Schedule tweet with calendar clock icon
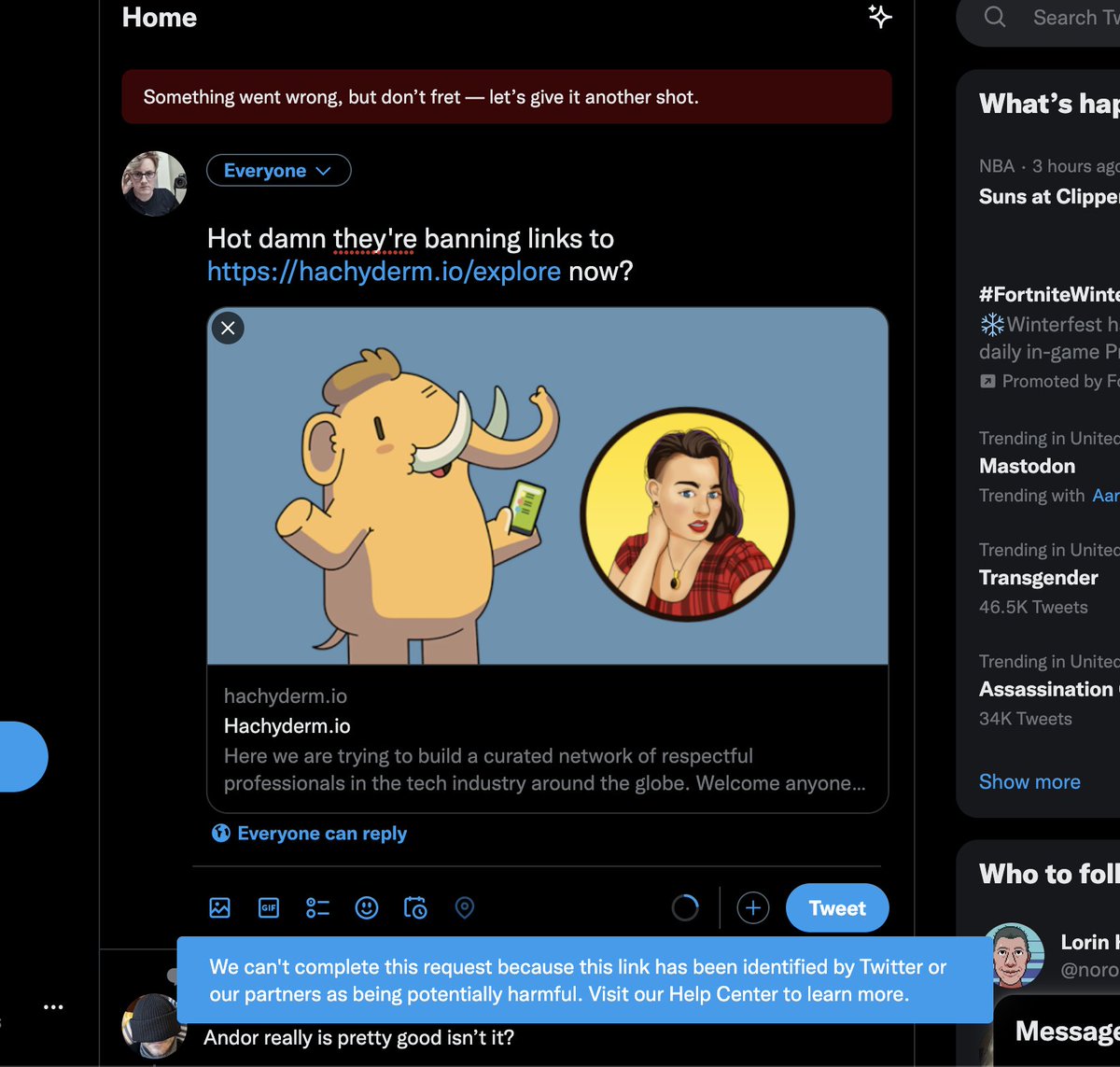Viewport: 1120px width, 1067px height. click(x=415, y=907)
